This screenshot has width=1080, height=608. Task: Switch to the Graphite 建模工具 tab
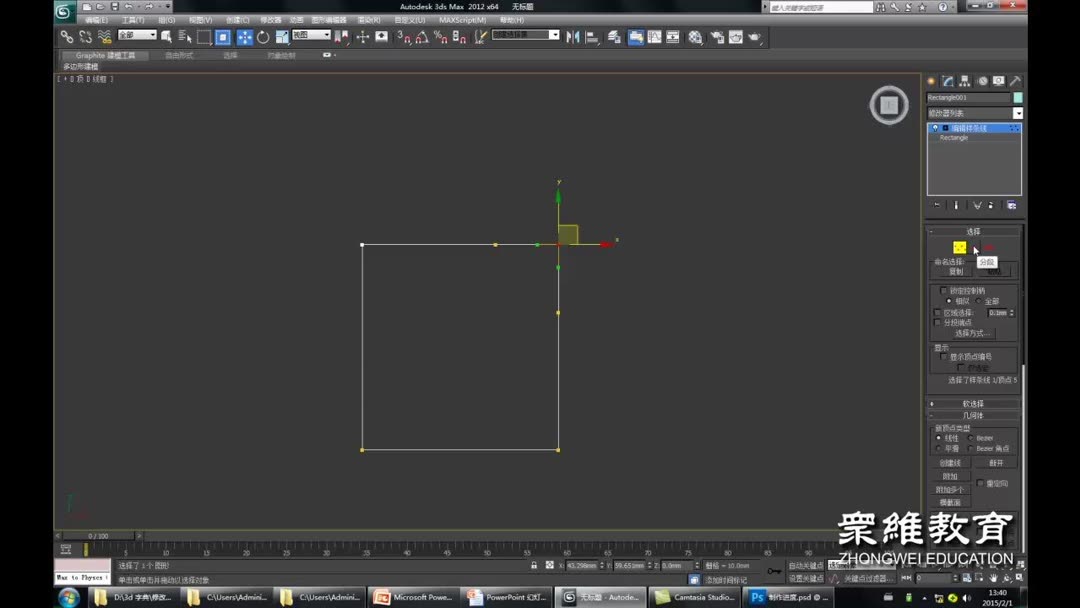coord(105,55)
